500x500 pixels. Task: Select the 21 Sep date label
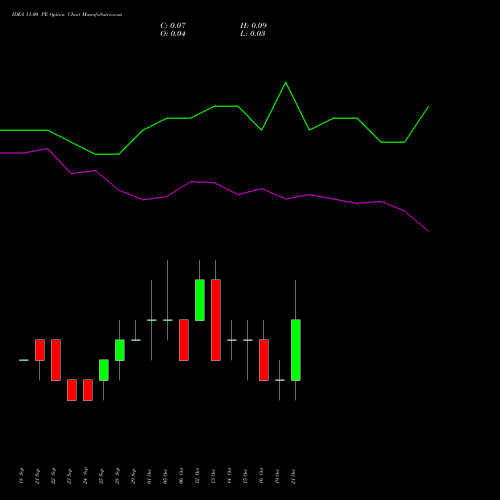(38, 476)
